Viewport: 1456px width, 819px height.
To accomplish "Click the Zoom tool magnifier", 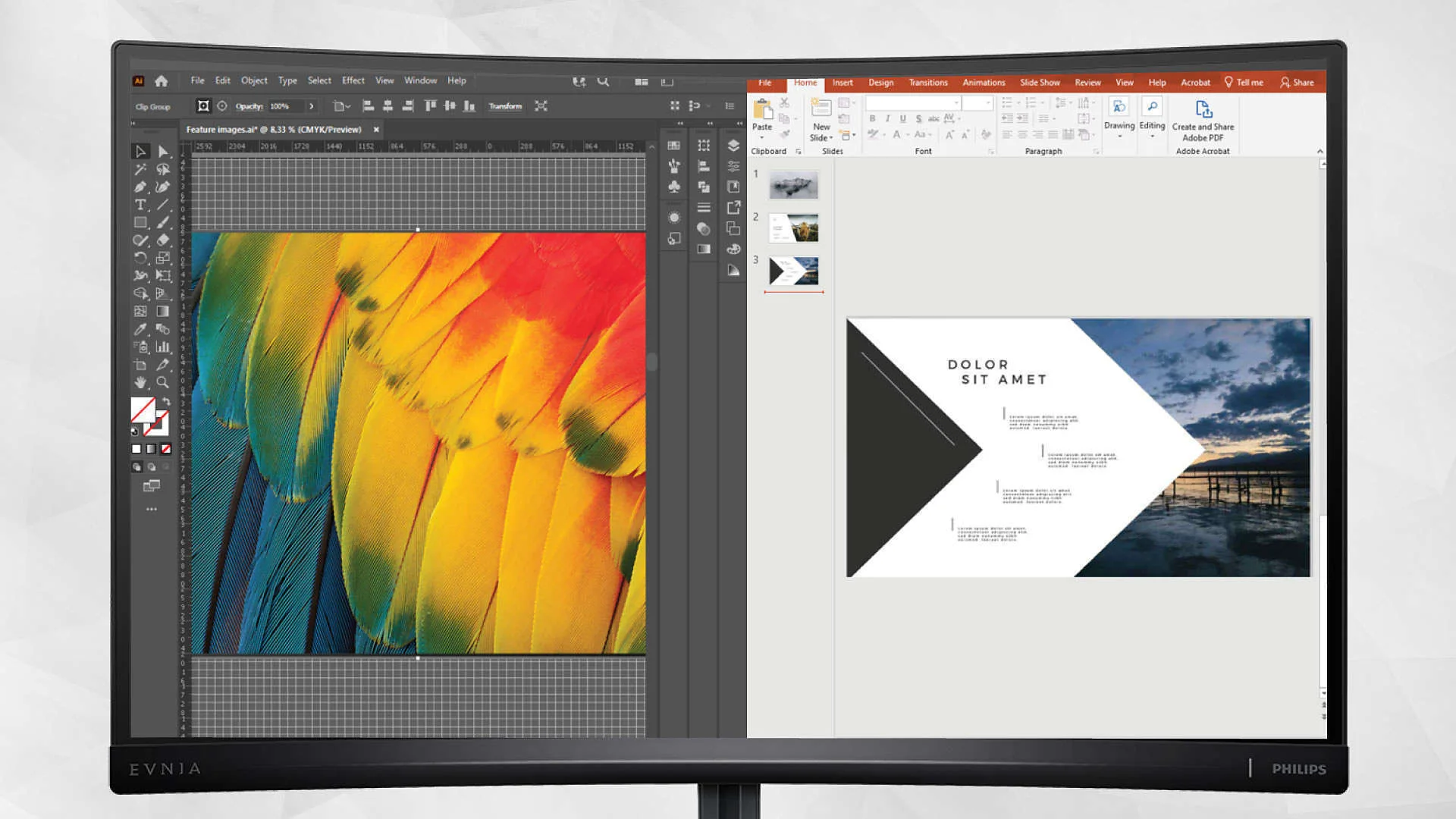I will click(x=162, y=383).
